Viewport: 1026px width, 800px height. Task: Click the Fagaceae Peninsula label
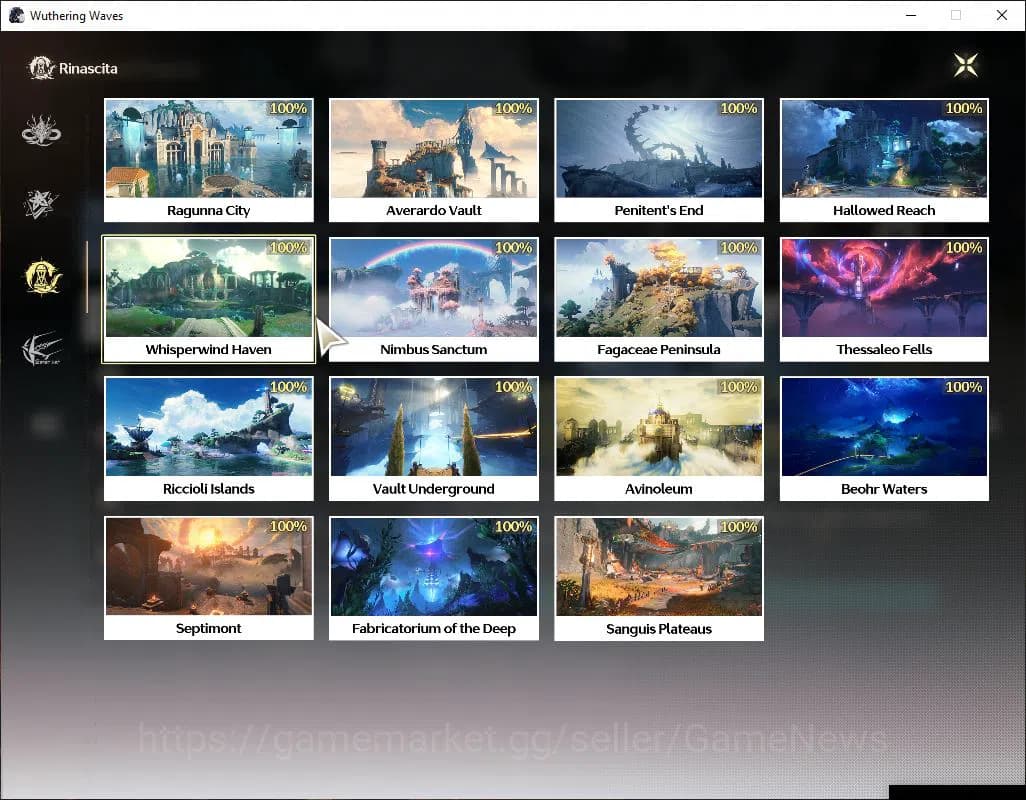pos(659,349)
